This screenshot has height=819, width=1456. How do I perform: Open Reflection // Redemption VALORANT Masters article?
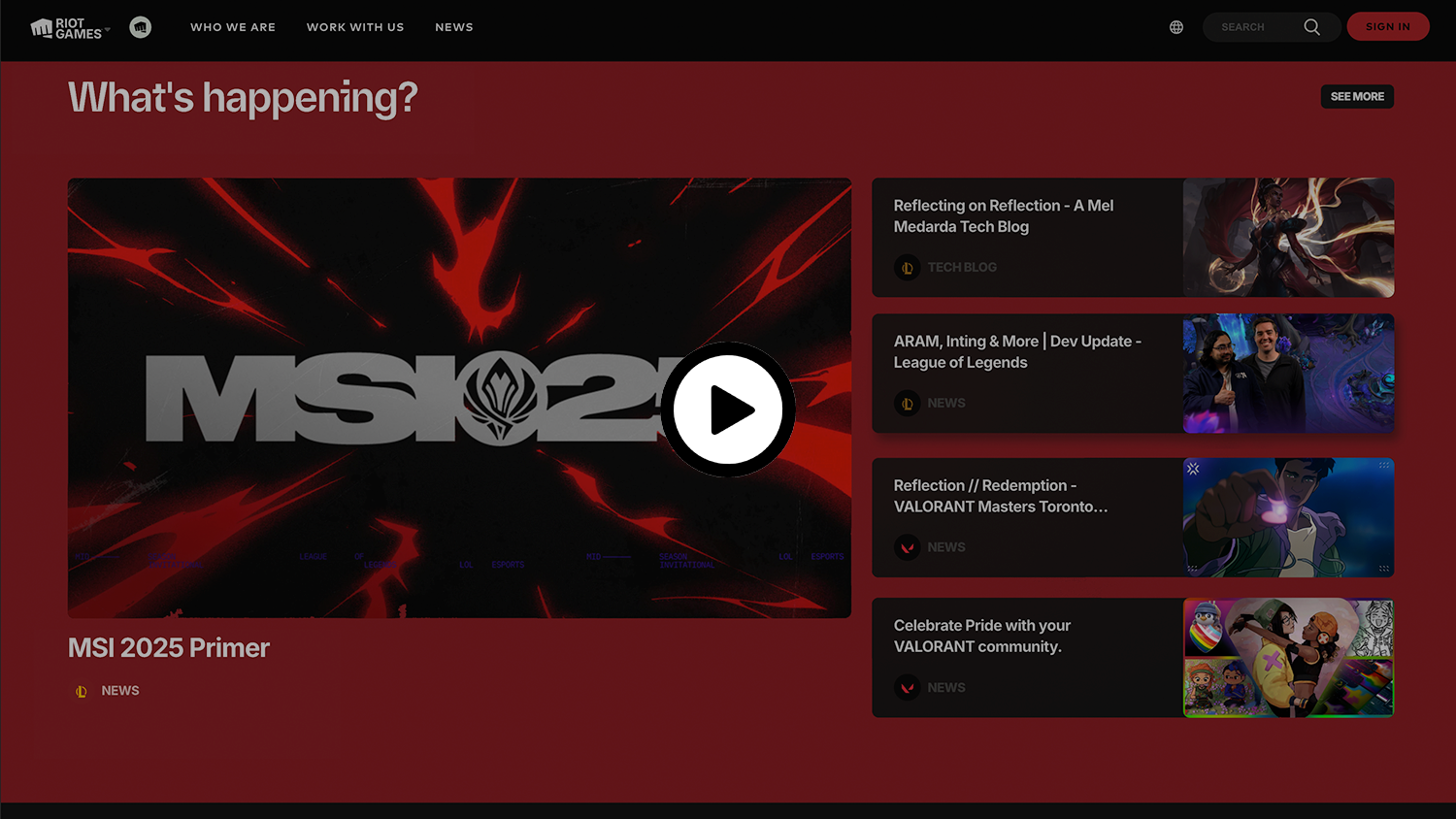coord(1001,496)
